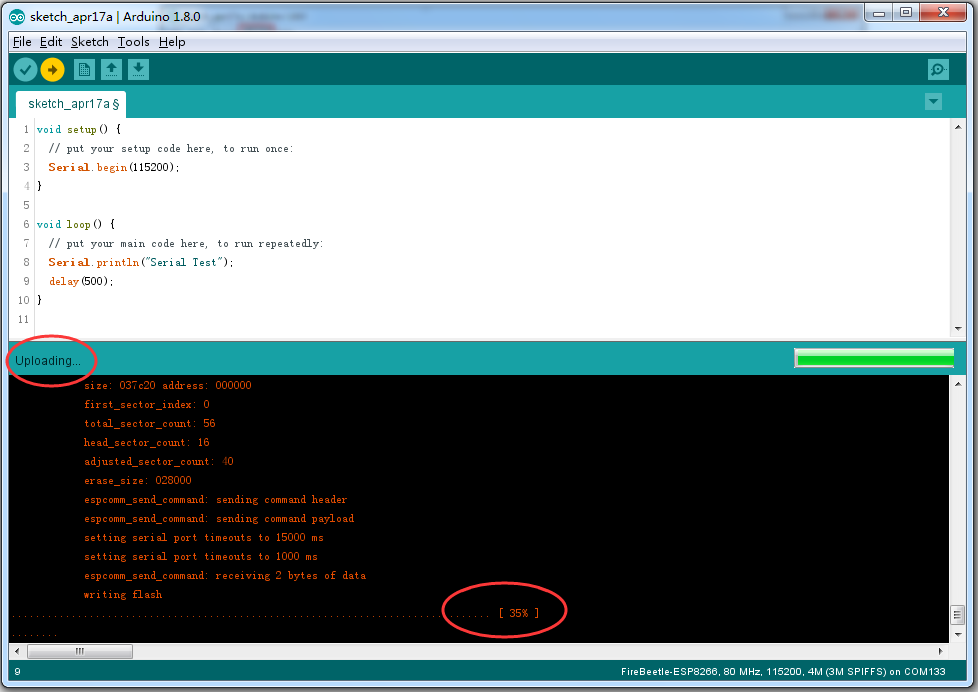Screen dimensions: 978x692
Task: Click 'receiving 2 bytes of data' line
Action: click(225, 576)
